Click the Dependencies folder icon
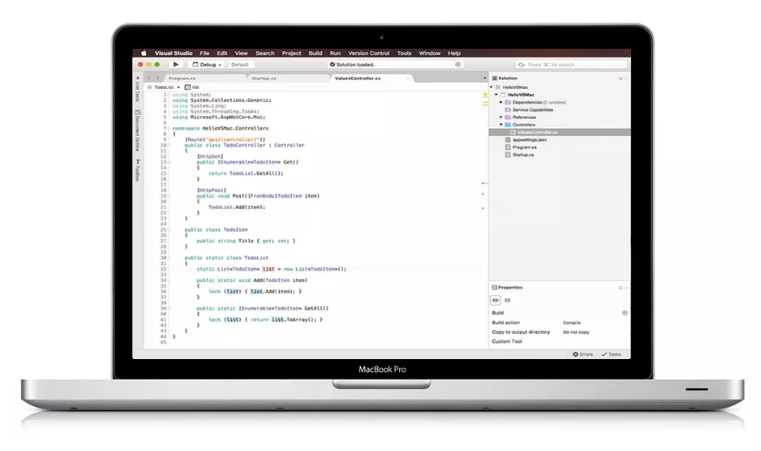This screenshot has height=451, width=761. (x=508, y=102)
